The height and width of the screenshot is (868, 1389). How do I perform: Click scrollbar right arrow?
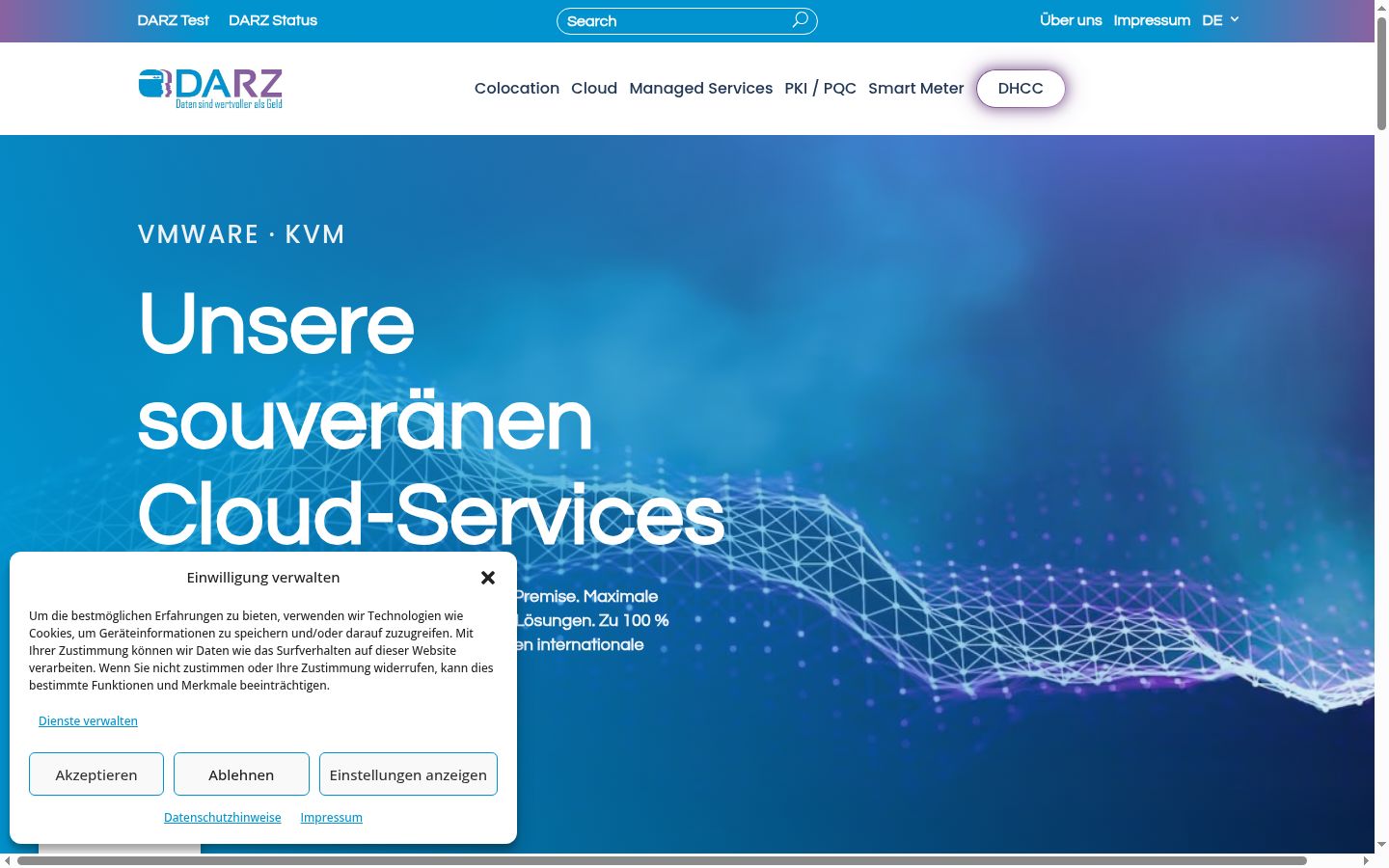(1366, 860)
